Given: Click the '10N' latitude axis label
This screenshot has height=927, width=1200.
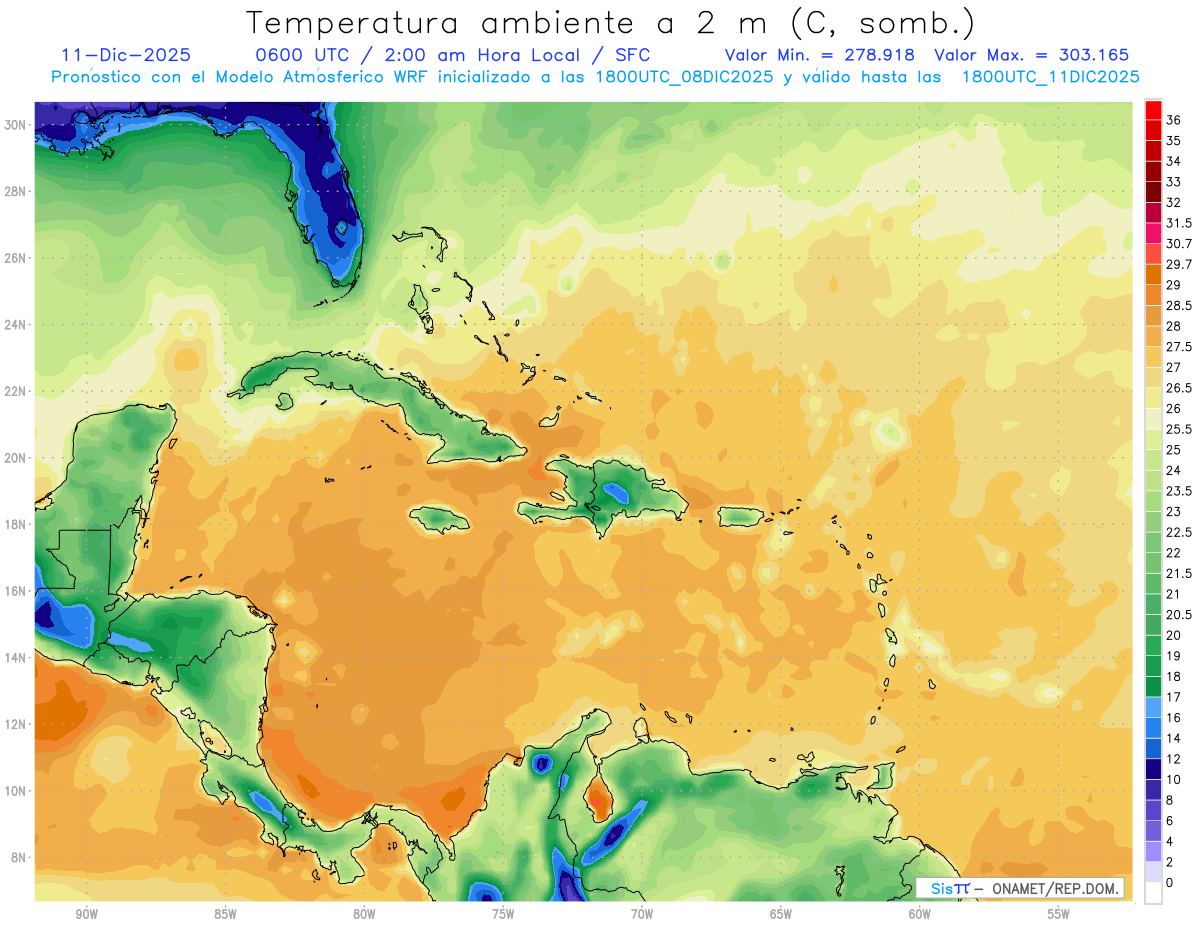Looking at the screenshot, I should click(x=17, y=791).
